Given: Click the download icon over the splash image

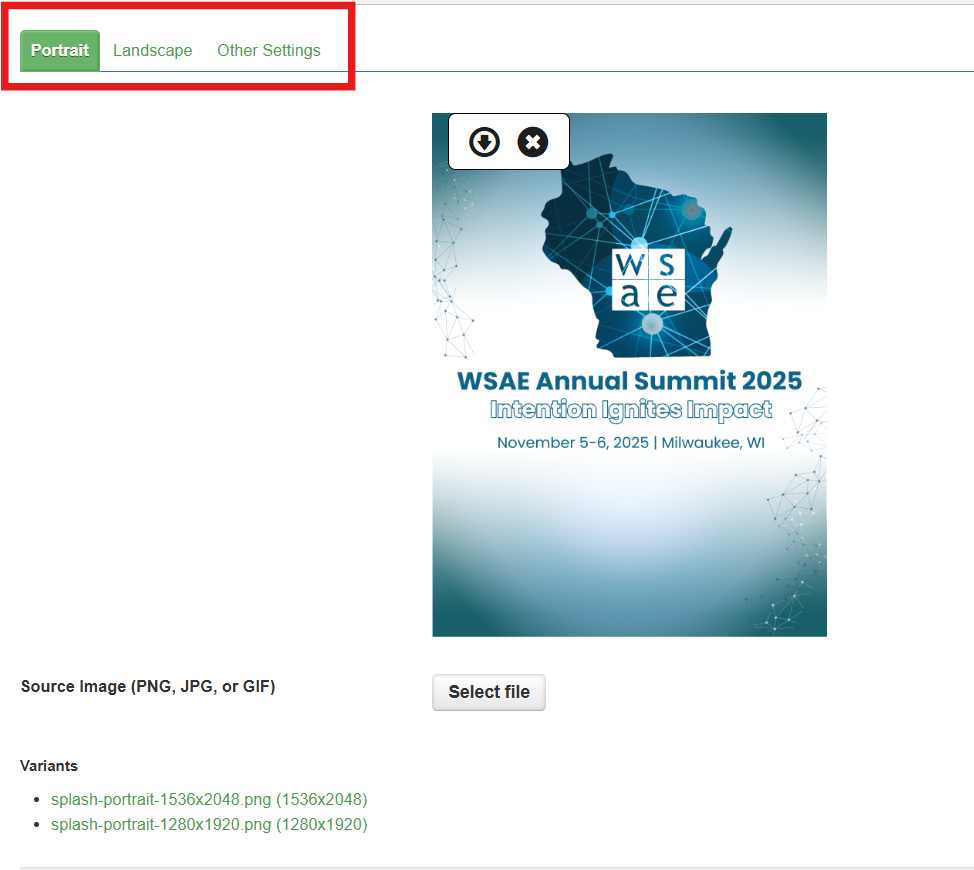Looking at the screenshot, I should (485, 142).
